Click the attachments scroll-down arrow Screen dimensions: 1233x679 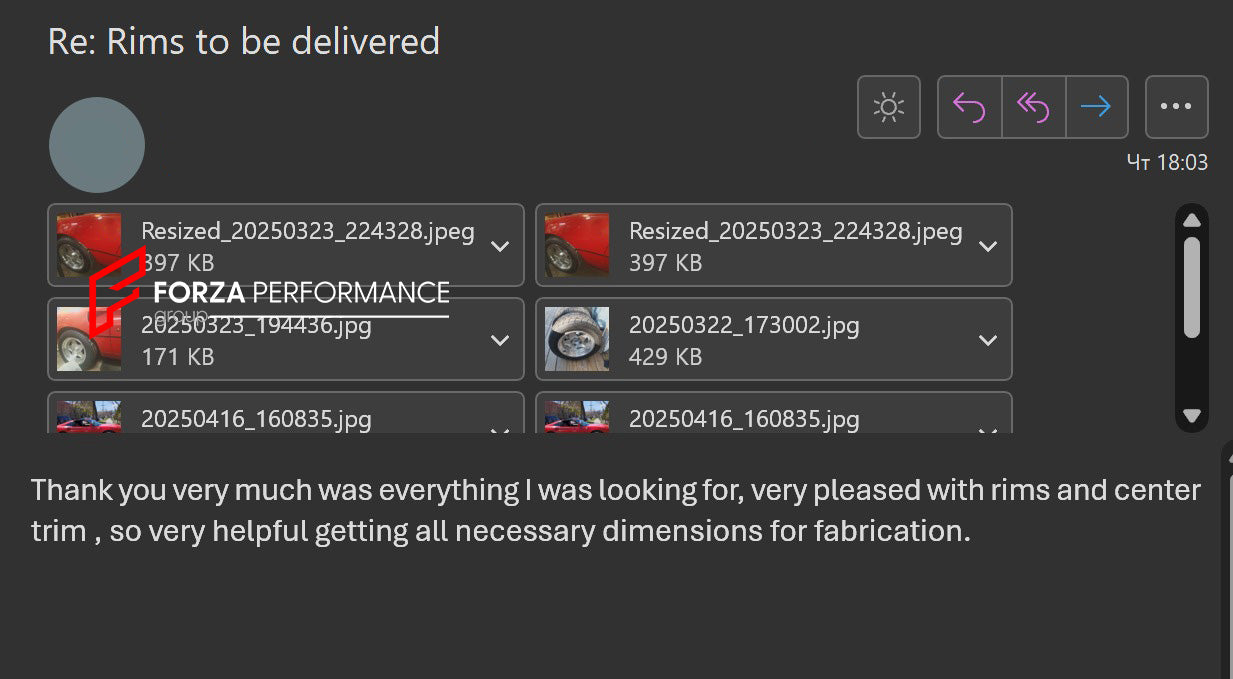tap(1191, 415)
